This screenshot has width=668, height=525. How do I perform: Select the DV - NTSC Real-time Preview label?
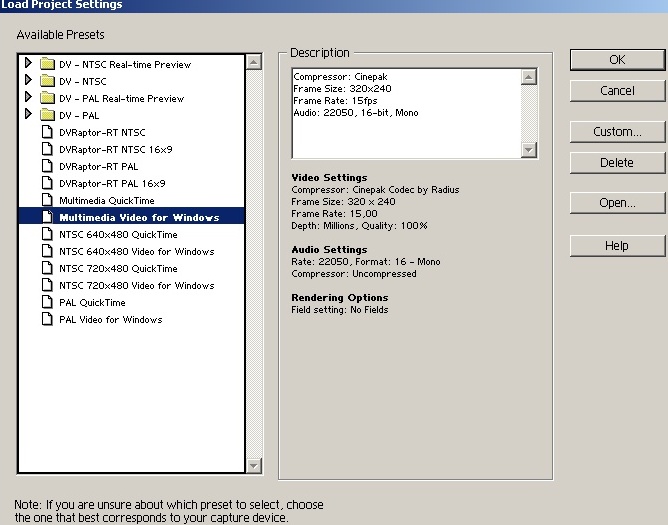pos(125,64)
